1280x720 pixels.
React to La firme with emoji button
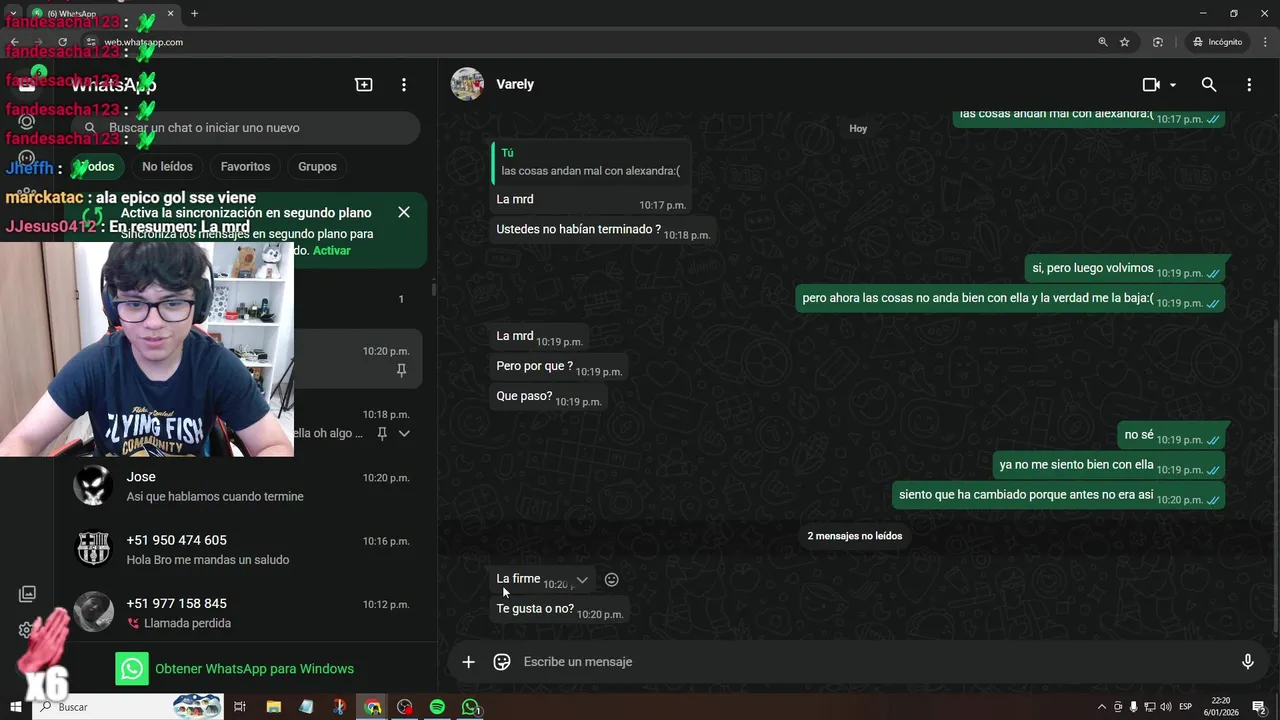coord(612,580)
